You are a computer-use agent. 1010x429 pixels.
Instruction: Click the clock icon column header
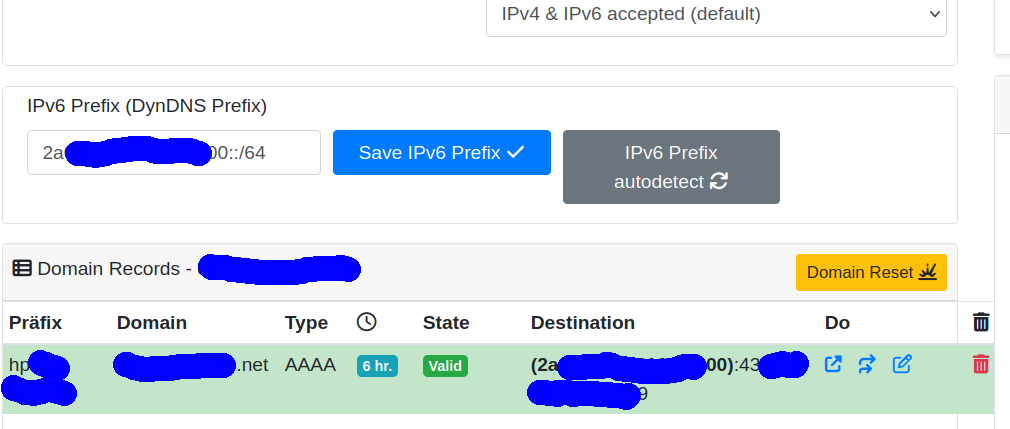tap(367, 321)
